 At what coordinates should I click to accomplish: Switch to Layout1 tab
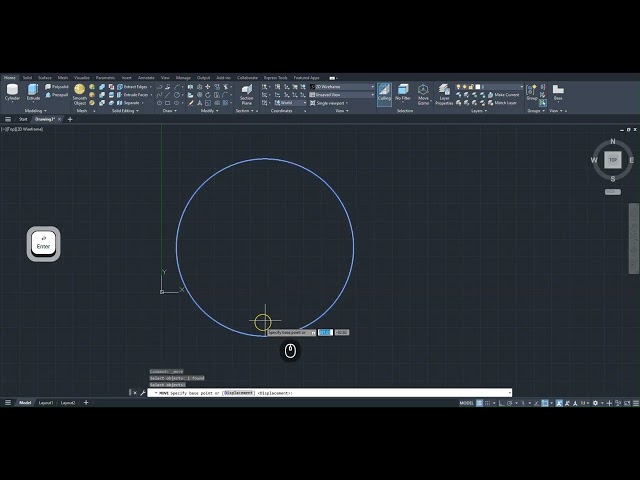(x=46, y=403)
